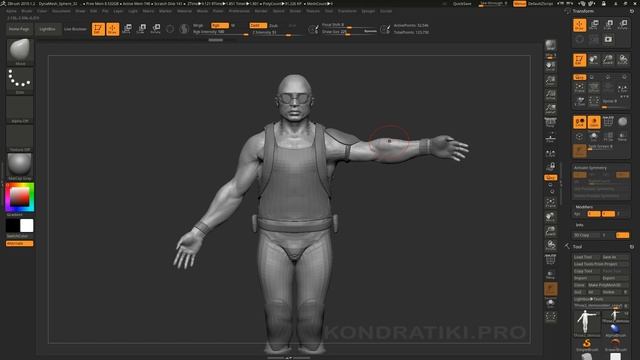Click the DefaultZScript button

point(542,4)
